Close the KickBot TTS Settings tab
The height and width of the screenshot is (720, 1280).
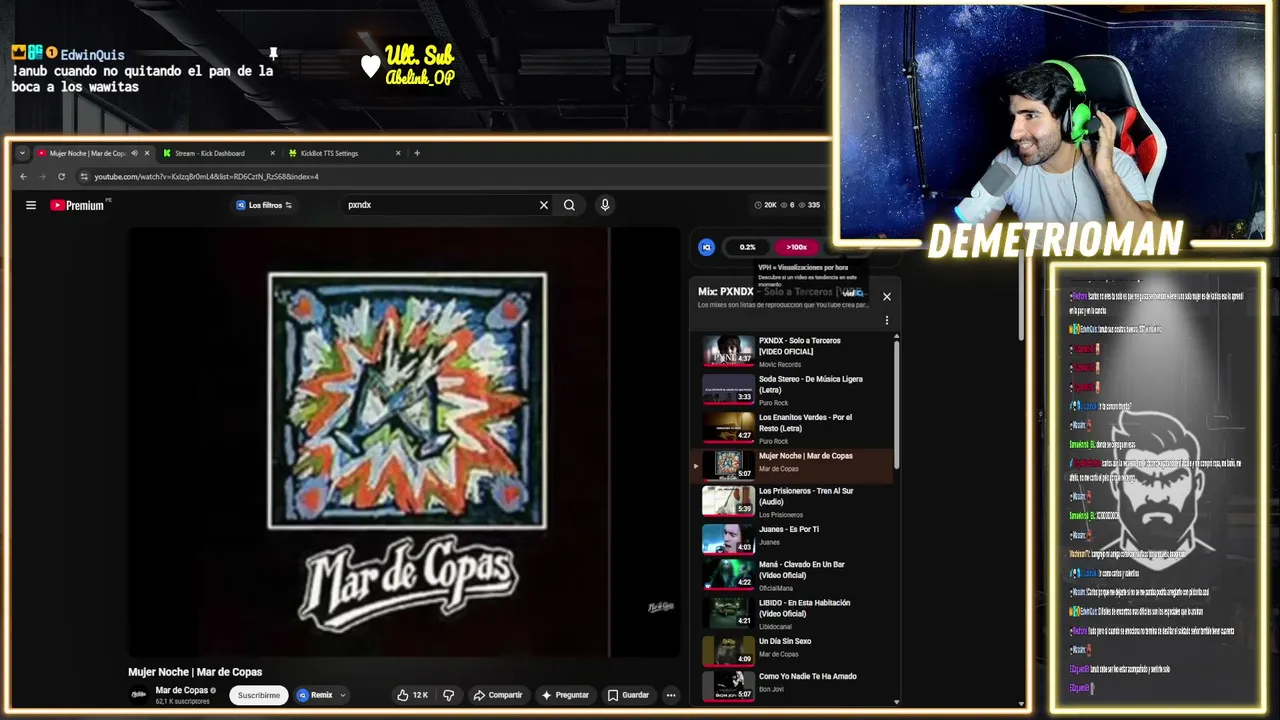click(x=398, y=153)
